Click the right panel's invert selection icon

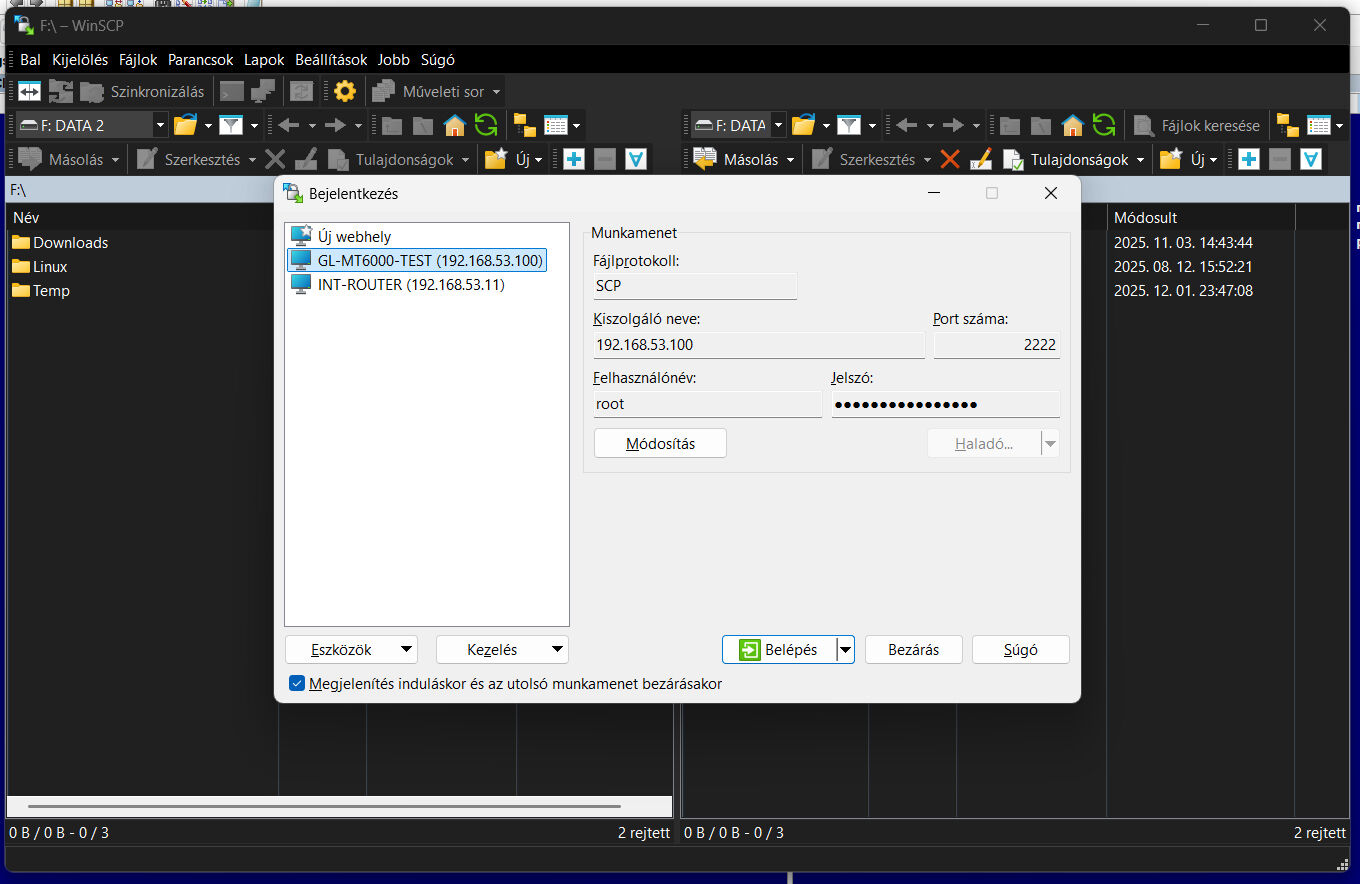[1311, 160]
